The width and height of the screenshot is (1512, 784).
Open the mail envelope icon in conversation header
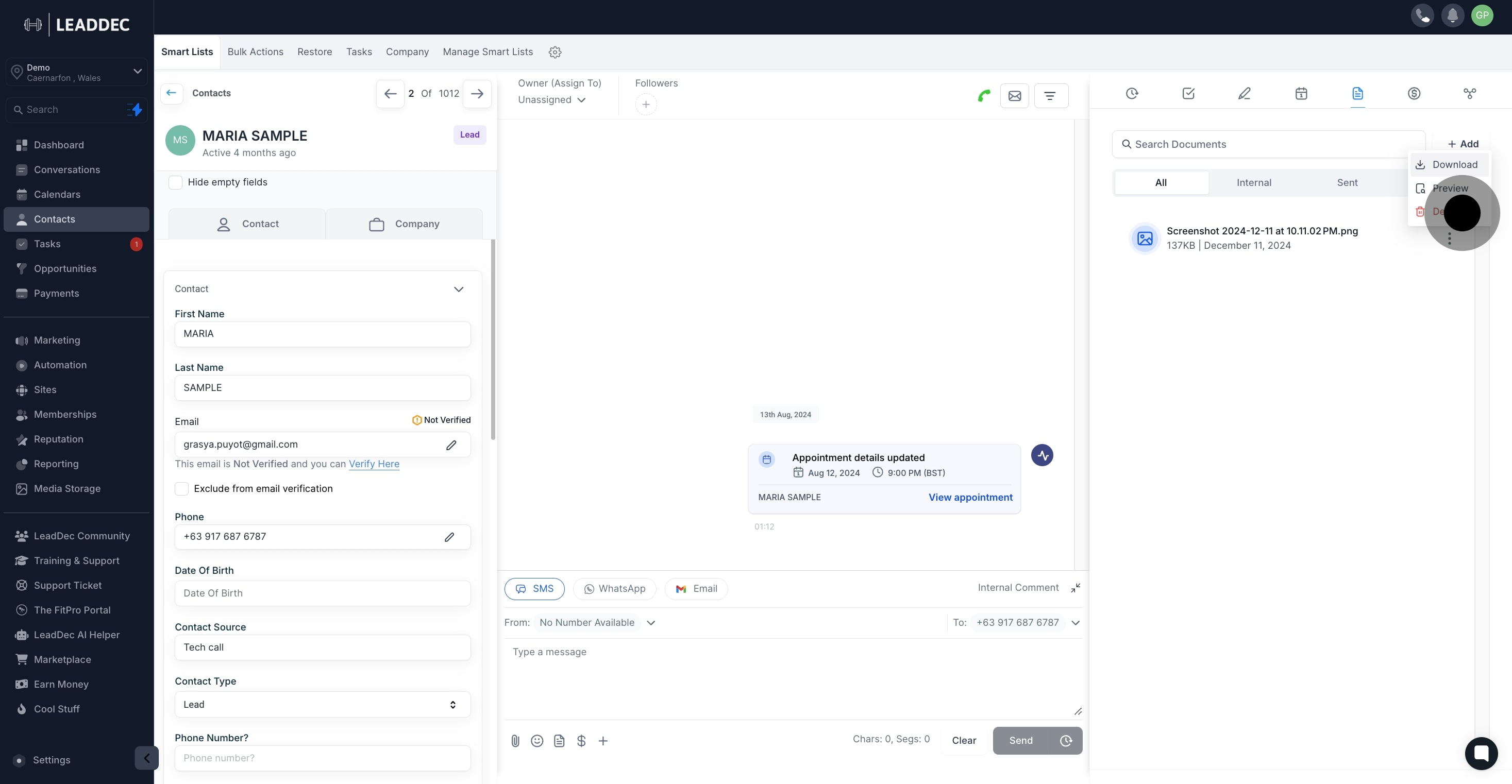coord(1014,96)
